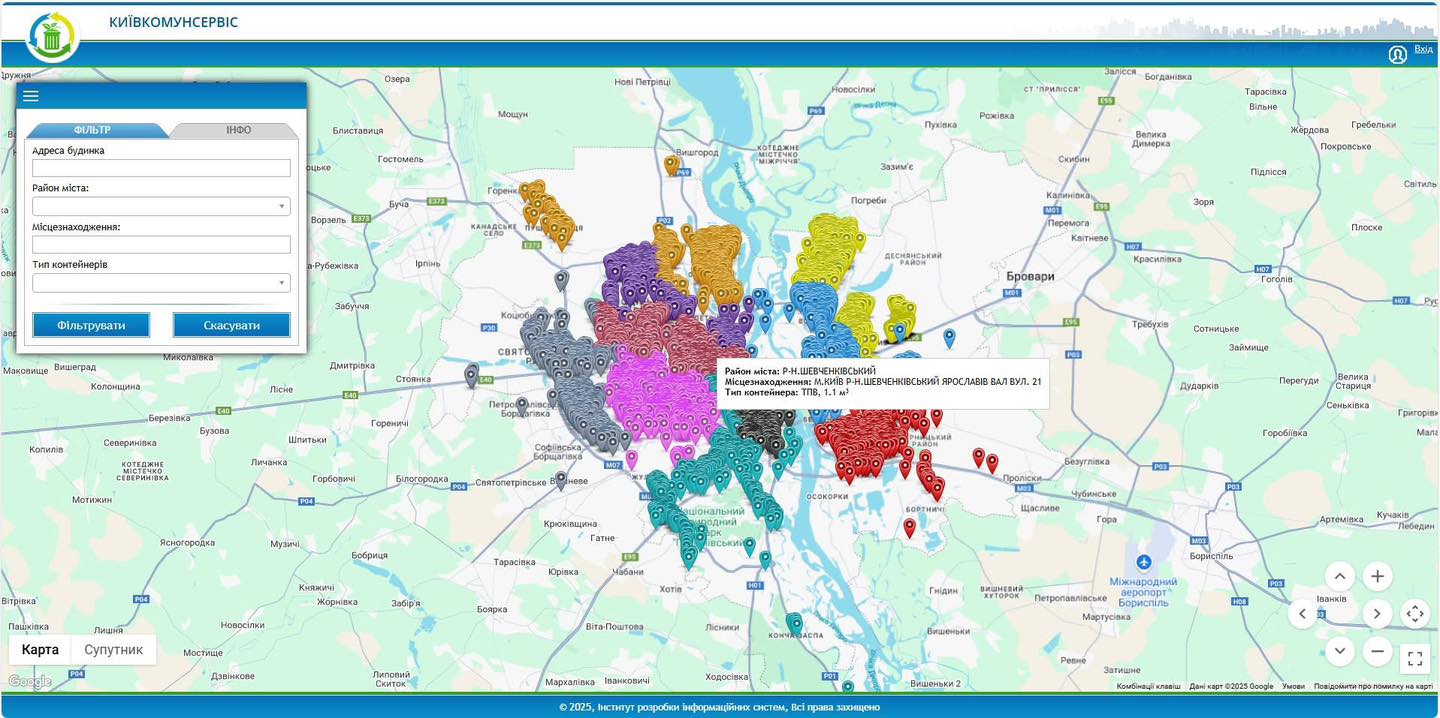Screen dimensions: 1440x718
Task: Expand the Тип контейнерів dropdown
Action: tap(161, 284)
